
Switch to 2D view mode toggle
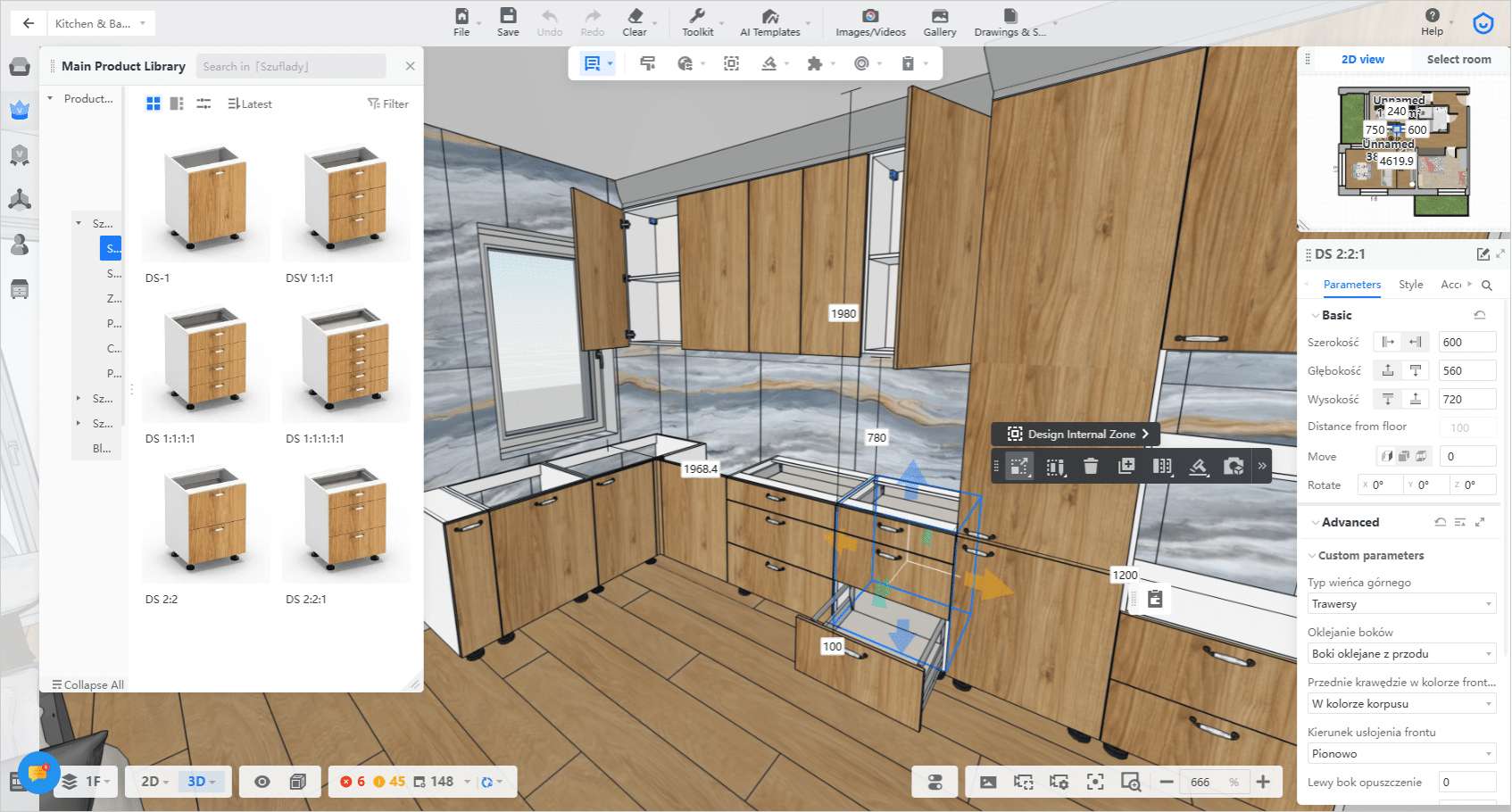[x=150, y=782]
